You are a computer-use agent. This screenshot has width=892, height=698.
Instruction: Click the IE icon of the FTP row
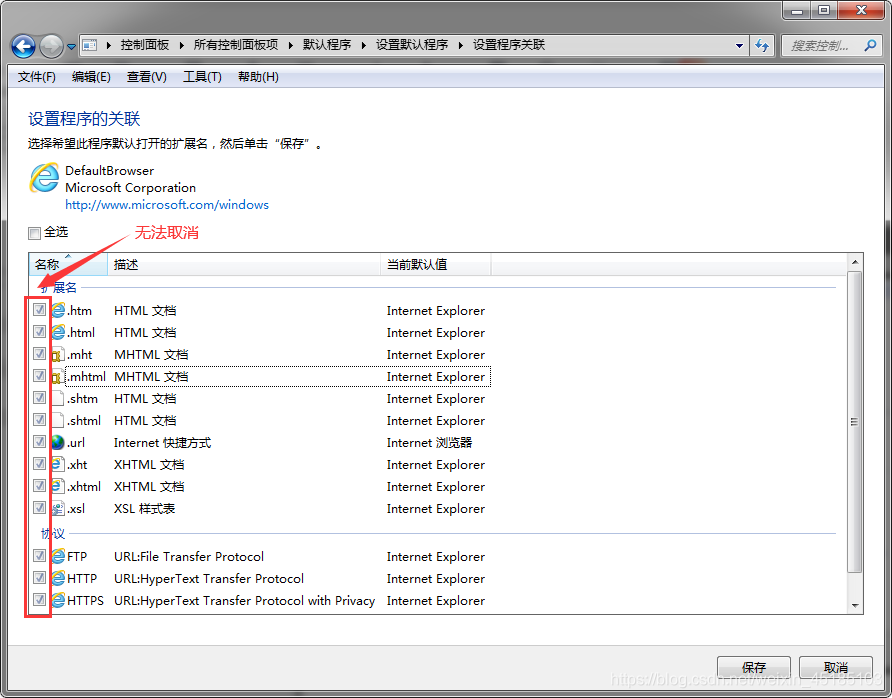58,556
